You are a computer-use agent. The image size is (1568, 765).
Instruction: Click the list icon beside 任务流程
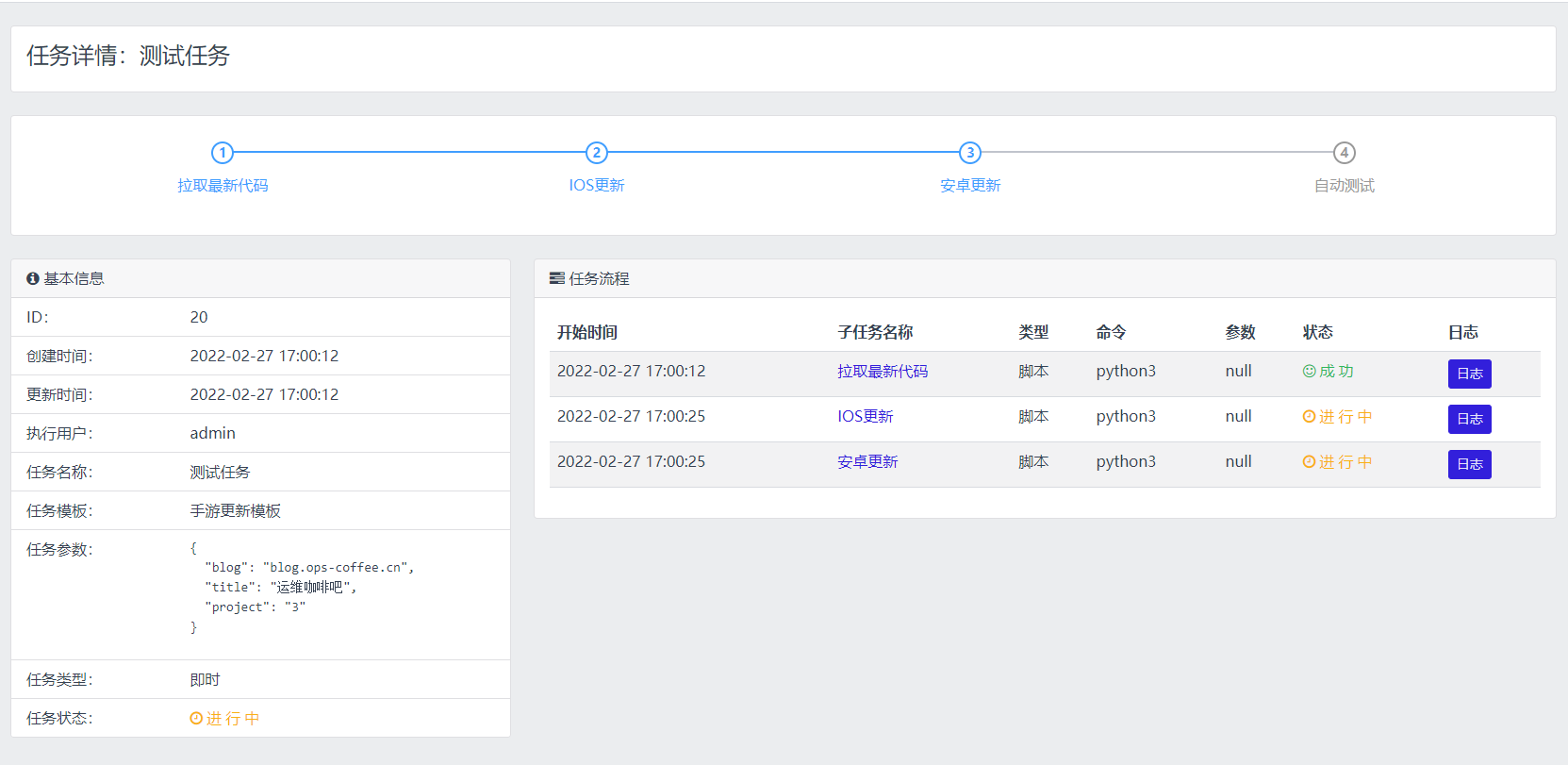pyautogui.click(x=557, y=278)
